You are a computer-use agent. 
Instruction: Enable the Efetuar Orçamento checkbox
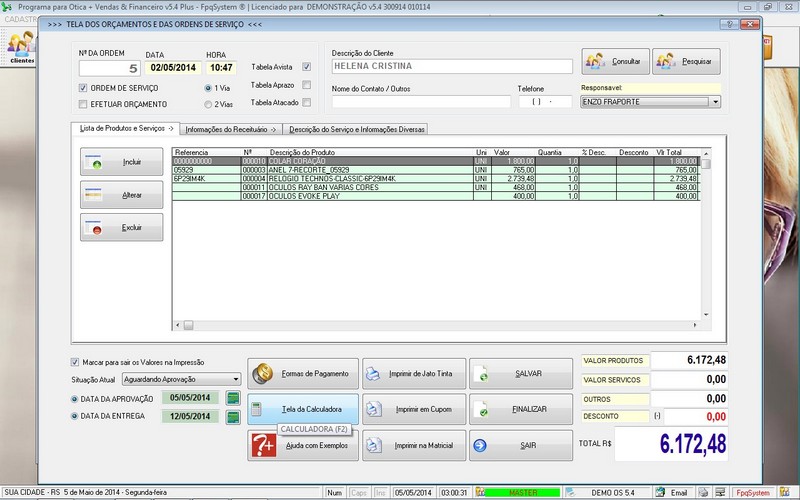83,103
